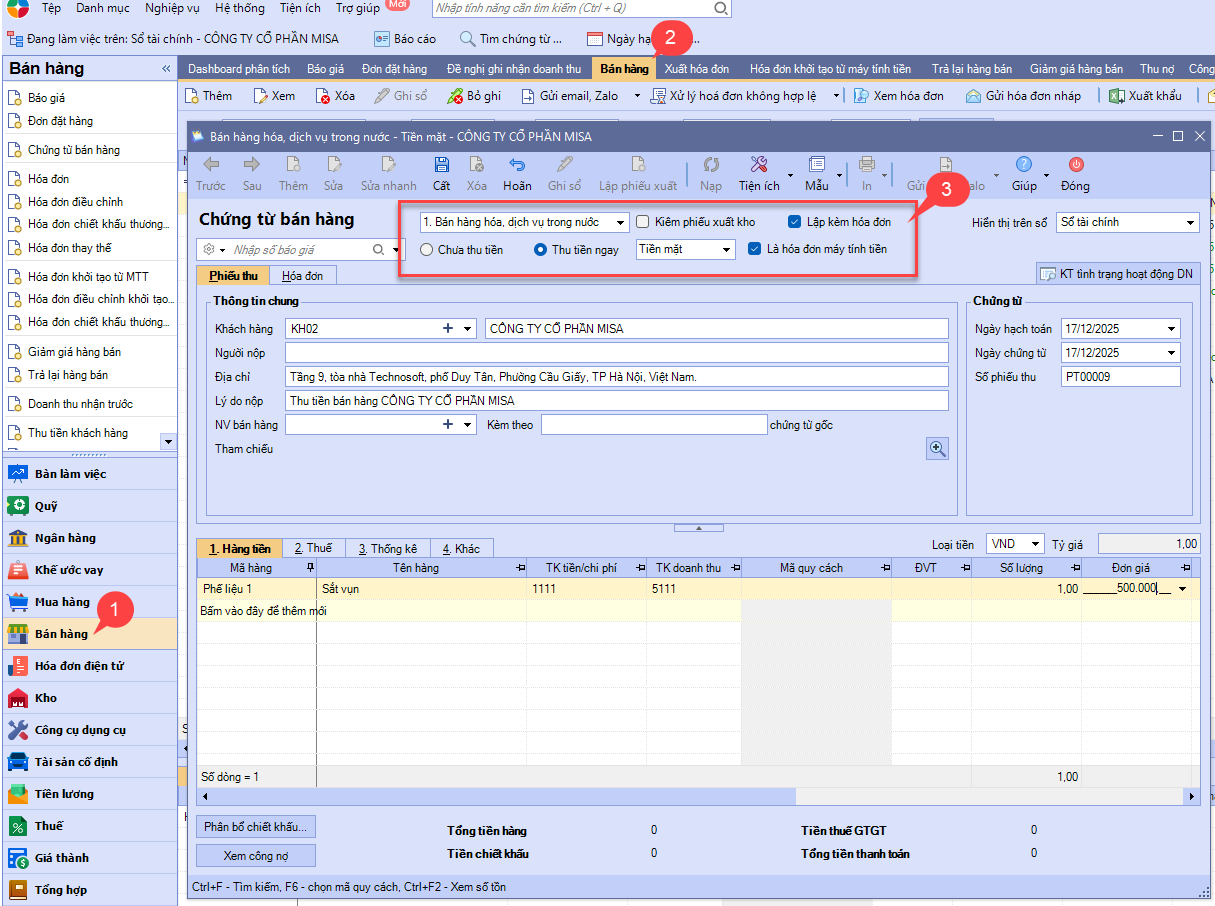Click the Hoãn undo icon

point(517,165)
